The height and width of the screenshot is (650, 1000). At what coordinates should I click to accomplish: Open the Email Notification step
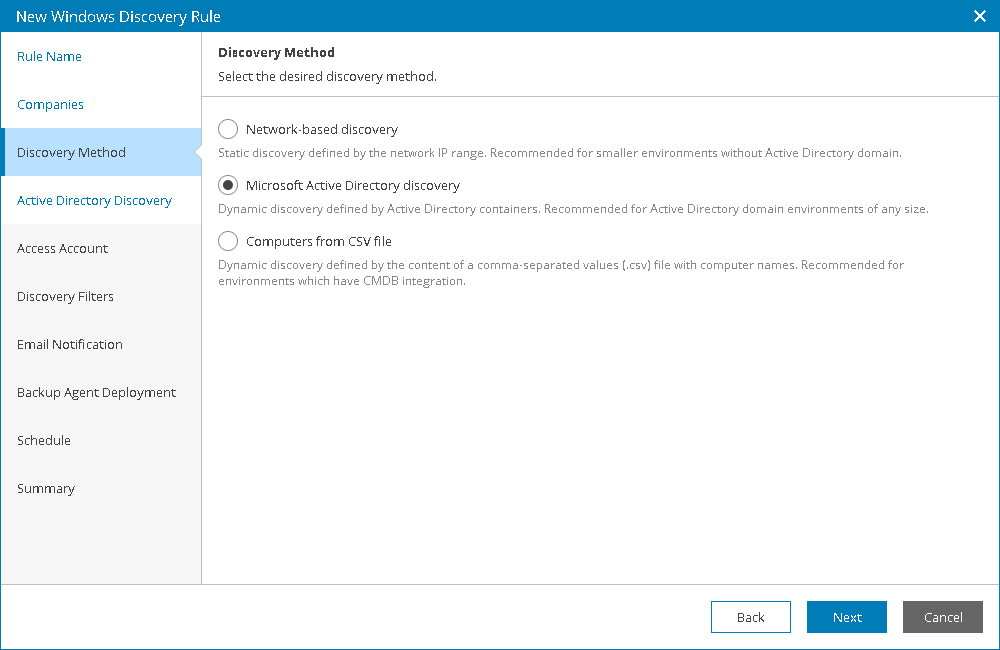tap(69, 344)
